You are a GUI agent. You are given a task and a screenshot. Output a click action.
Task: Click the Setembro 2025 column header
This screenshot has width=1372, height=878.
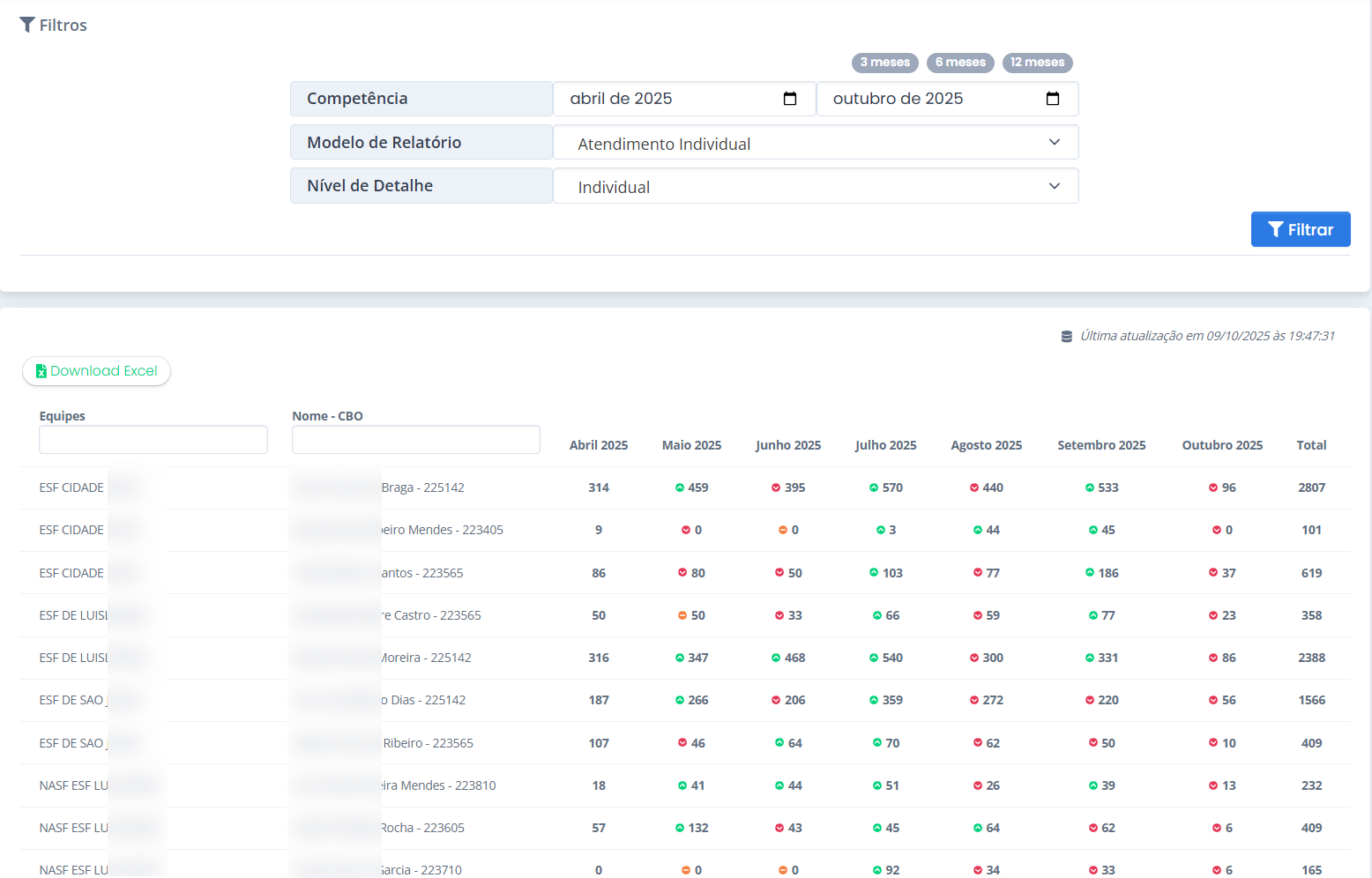coord(1101,445)
